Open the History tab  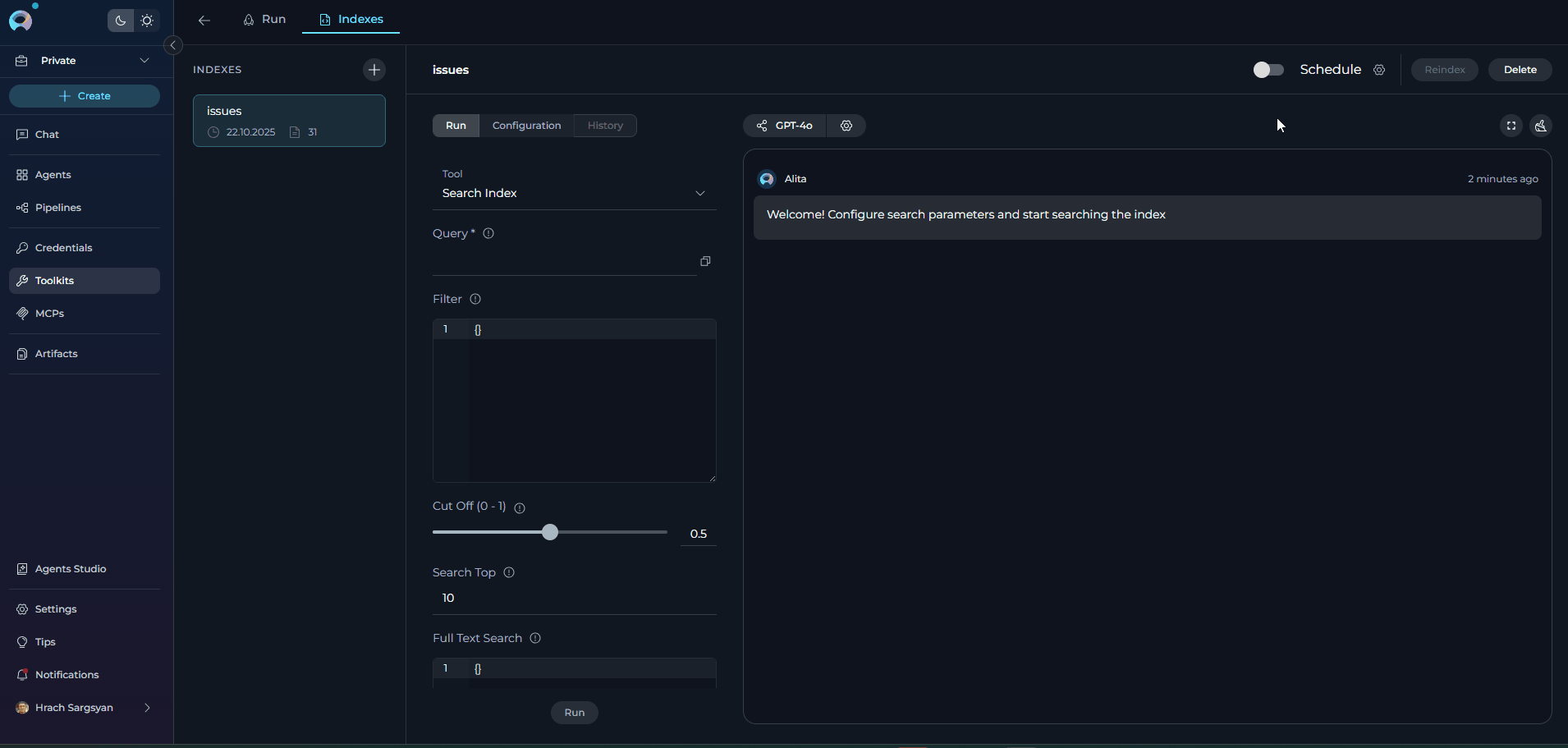(605, 126)
